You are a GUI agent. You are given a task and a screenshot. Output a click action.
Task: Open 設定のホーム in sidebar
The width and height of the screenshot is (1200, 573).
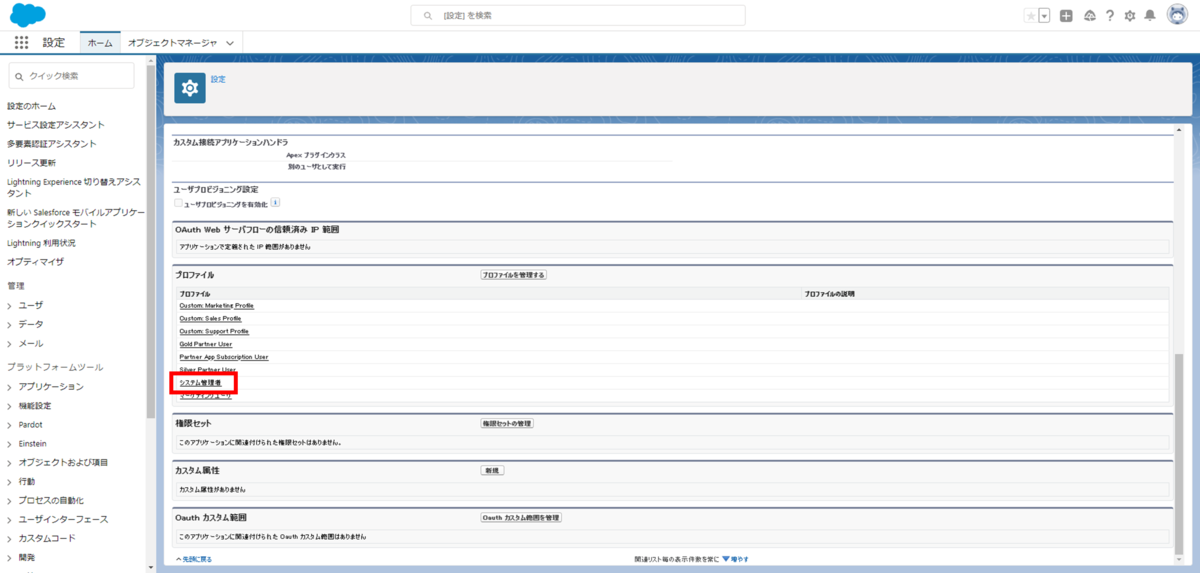[x=31, y=106]
